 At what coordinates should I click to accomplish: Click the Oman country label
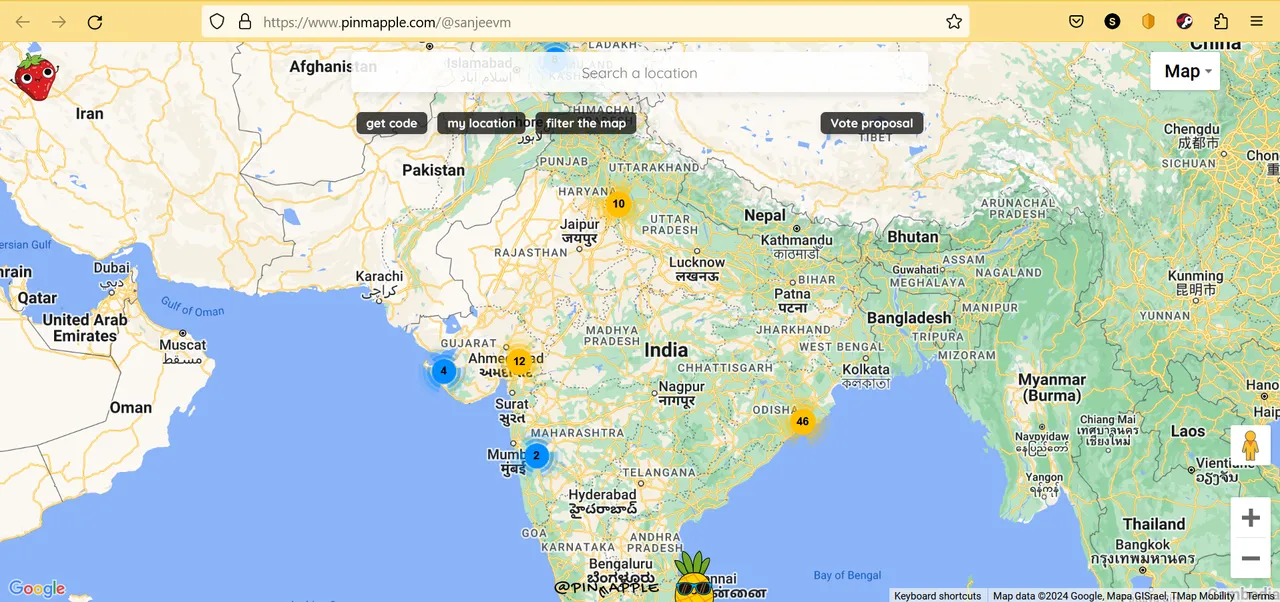pos(131,408)
